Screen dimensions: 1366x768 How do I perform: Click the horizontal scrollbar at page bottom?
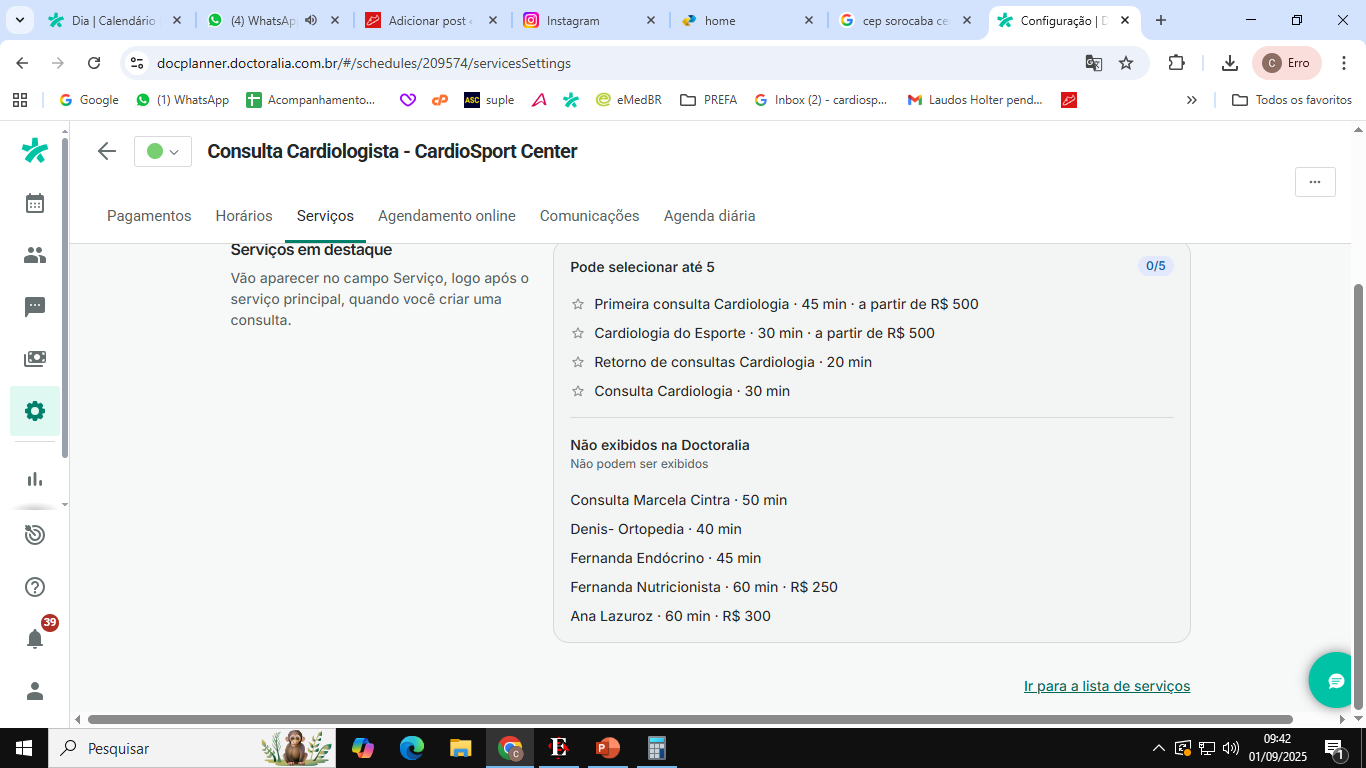(690, 719)
